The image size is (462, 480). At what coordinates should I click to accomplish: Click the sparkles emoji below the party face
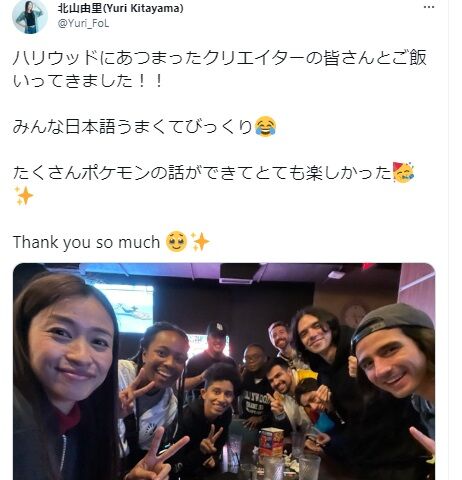pyautogui.click(x=24, y=196)
